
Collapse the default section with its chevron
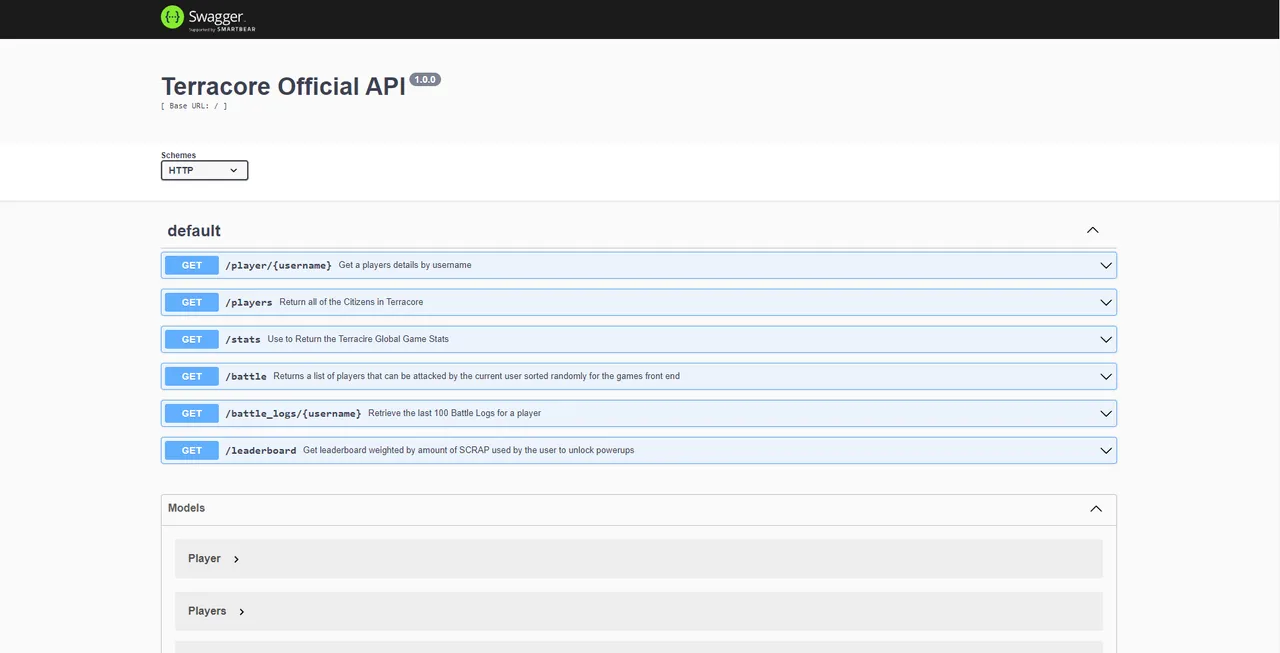[1092, 230]
